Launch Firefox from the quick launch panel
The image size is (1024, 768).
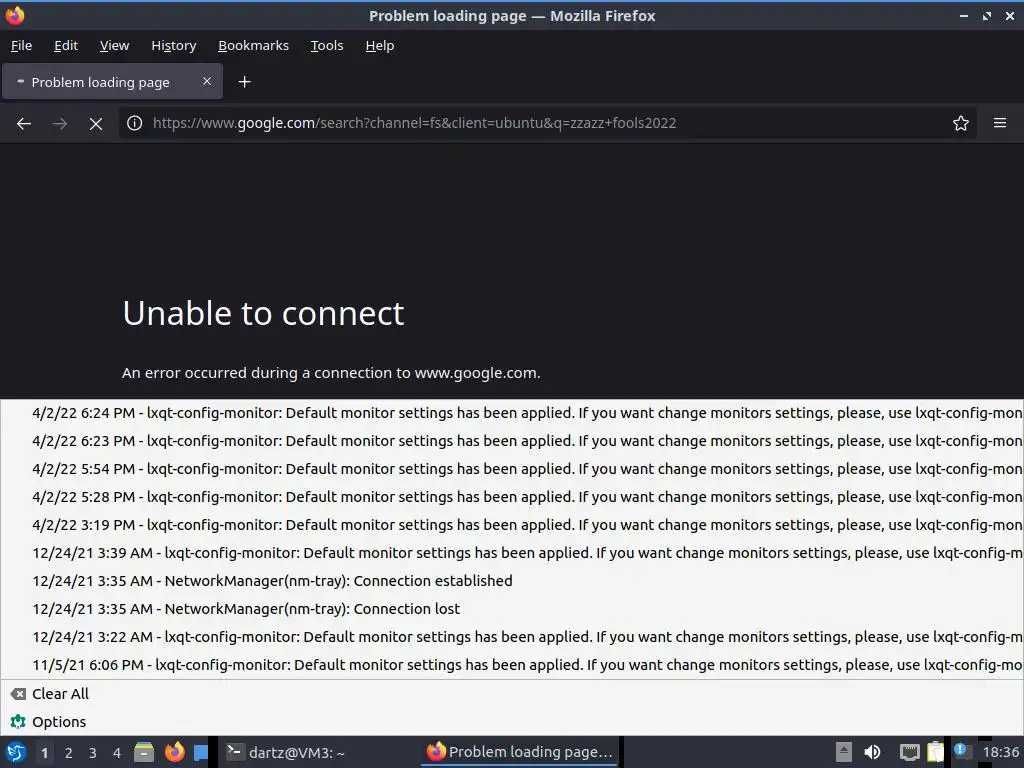[x=174, y=752]
